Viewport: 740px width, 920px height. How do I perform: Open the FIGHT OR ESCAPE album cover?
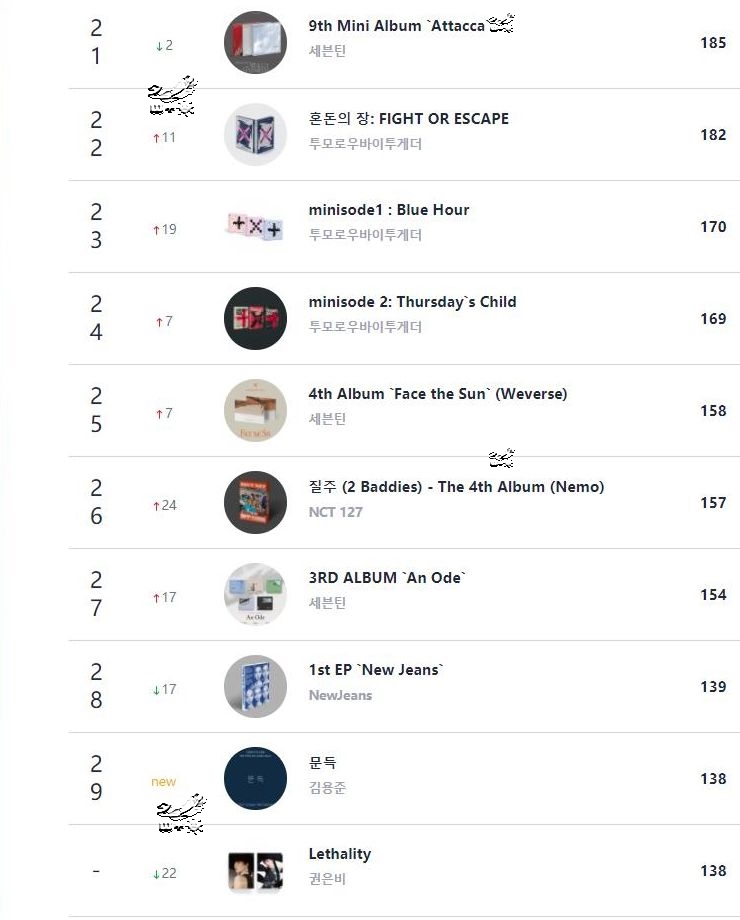coord(255,135)
